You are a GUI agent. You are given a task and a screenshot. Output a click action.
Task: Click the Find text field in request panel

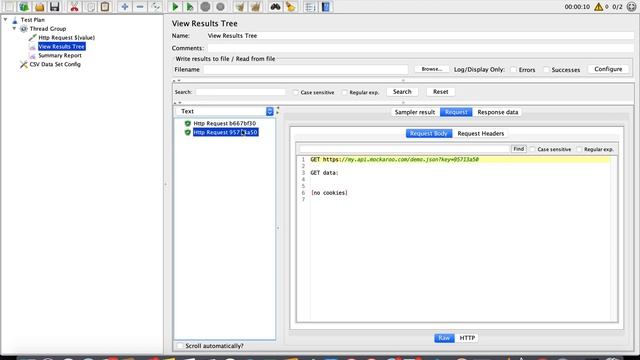404,149
